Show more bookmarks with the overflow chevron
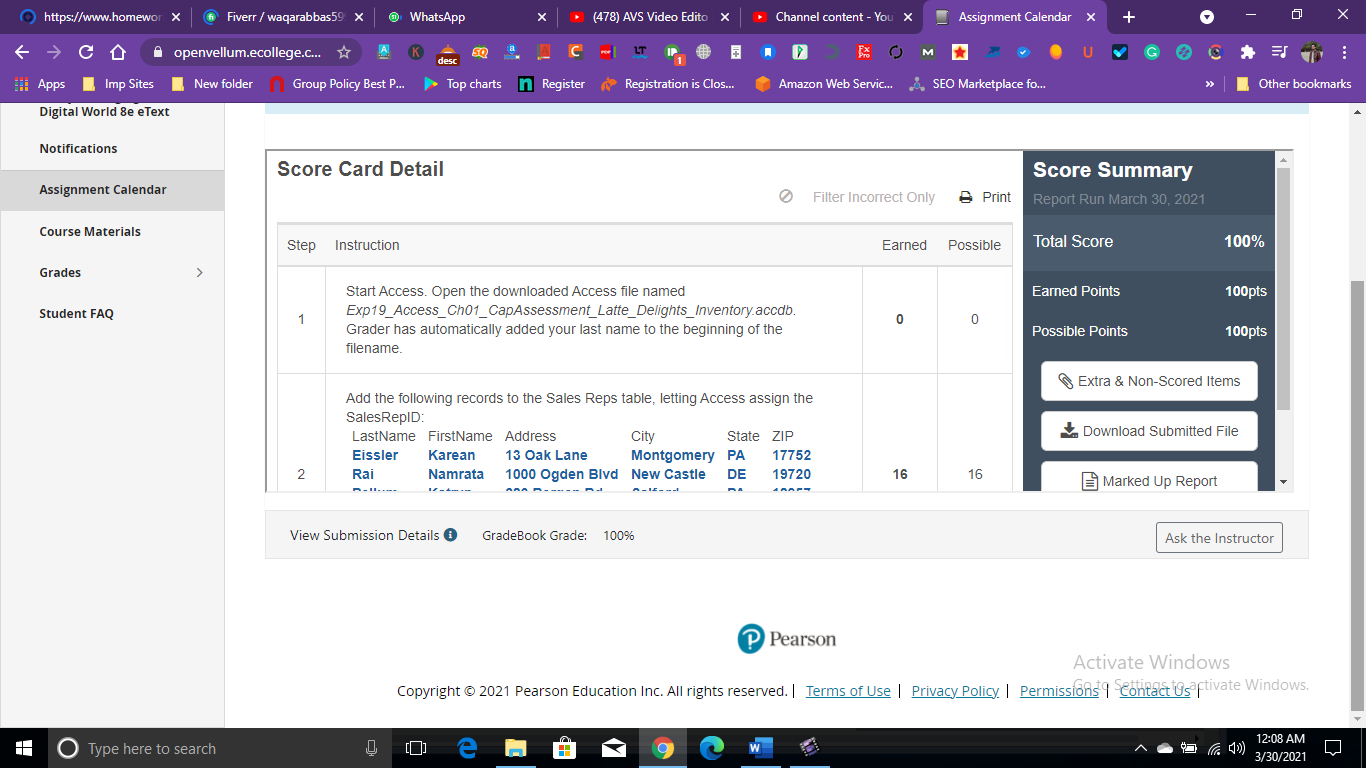The height and width of the screenshot is (768, 1366). (1210, 84)
